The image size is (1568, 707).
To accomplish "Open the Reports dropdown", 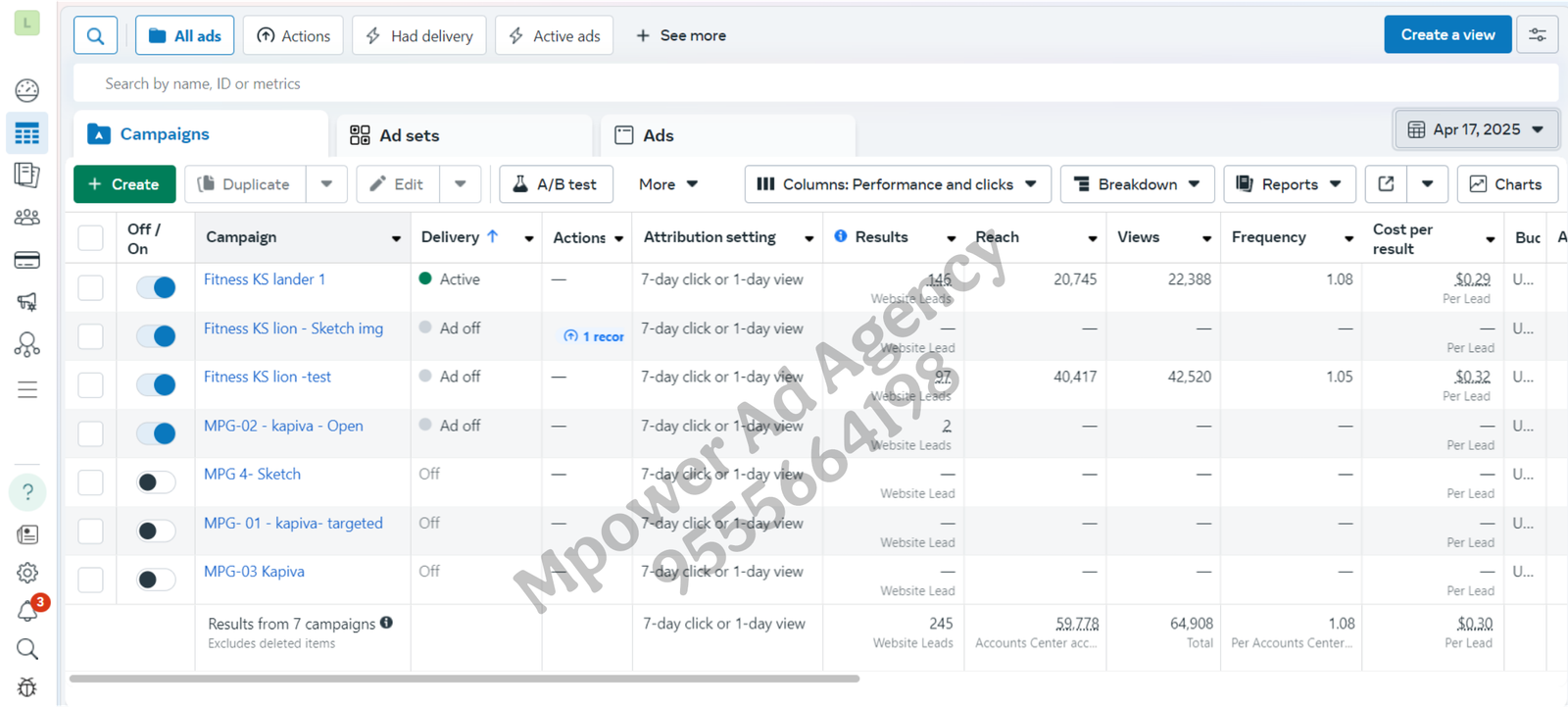I will click(1289, 184).
